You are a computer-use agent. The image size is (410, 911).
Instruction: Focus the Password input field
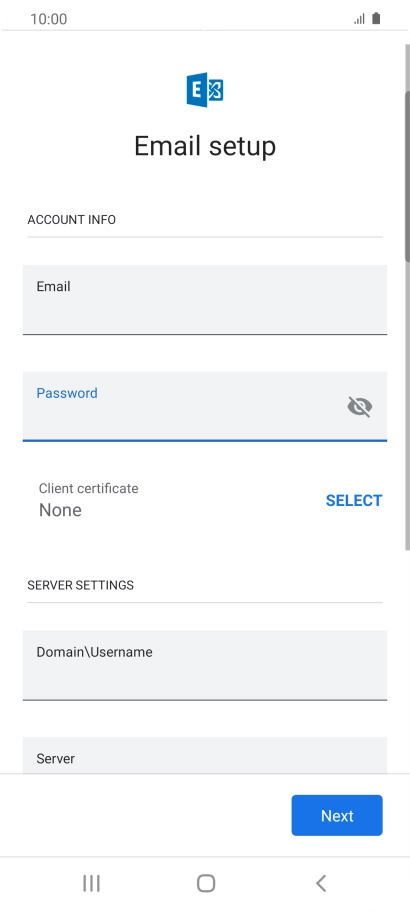pyautogui.click(x=205, y=407)
